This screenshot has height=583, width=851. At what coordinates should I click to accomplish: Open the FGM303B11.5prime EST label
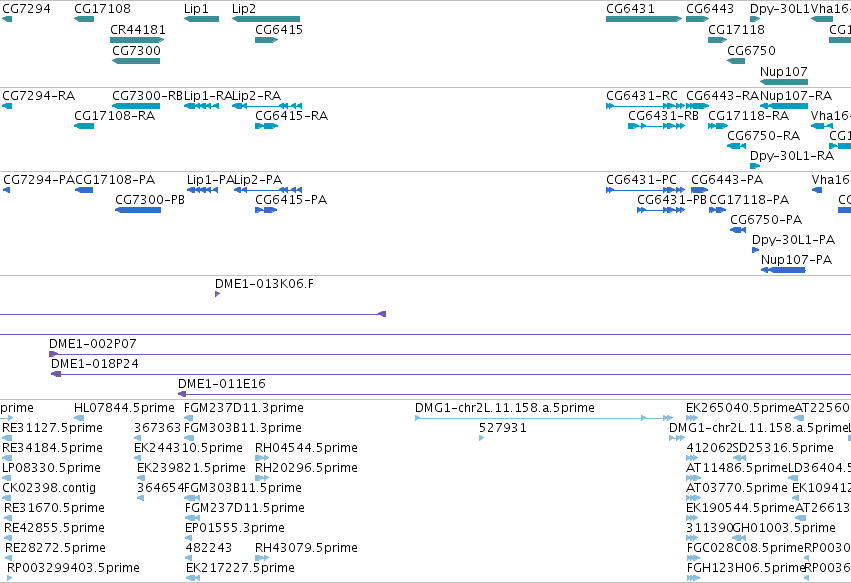pyautogui.click(x=243, y=488)
